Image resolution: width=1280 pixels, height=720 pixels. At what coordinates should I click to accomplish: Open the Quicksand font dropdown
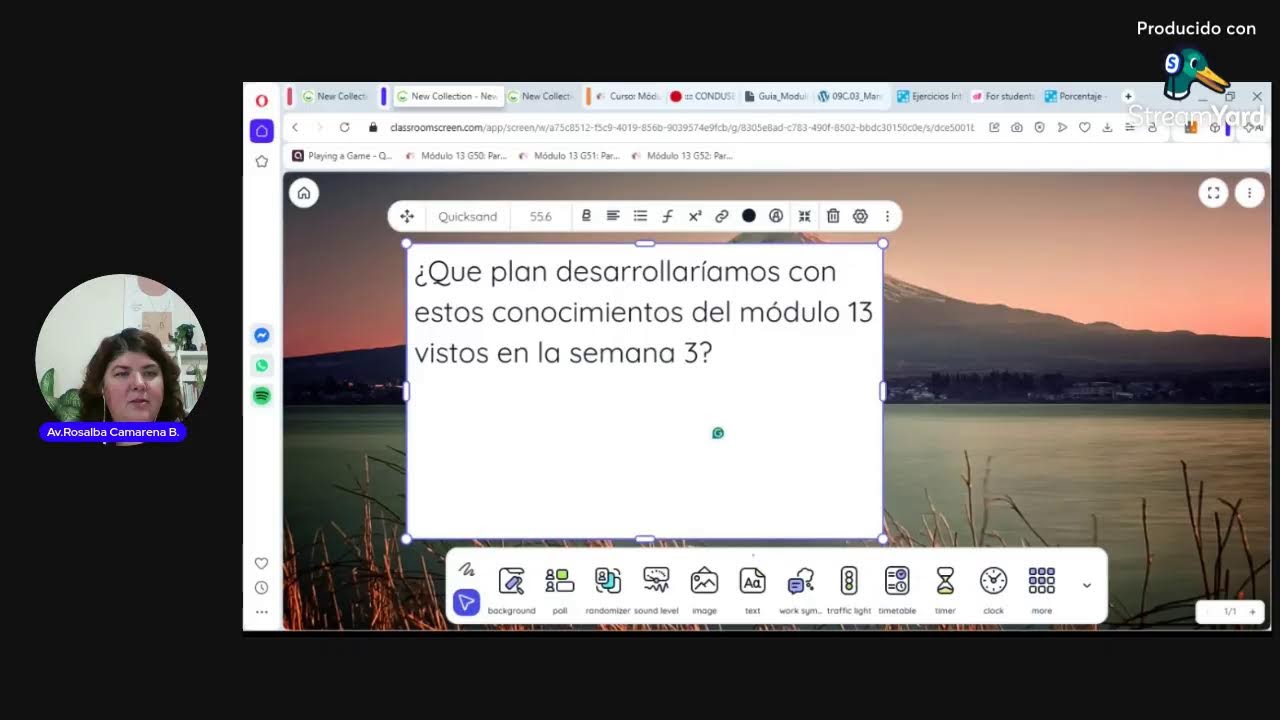coord(467,216)
